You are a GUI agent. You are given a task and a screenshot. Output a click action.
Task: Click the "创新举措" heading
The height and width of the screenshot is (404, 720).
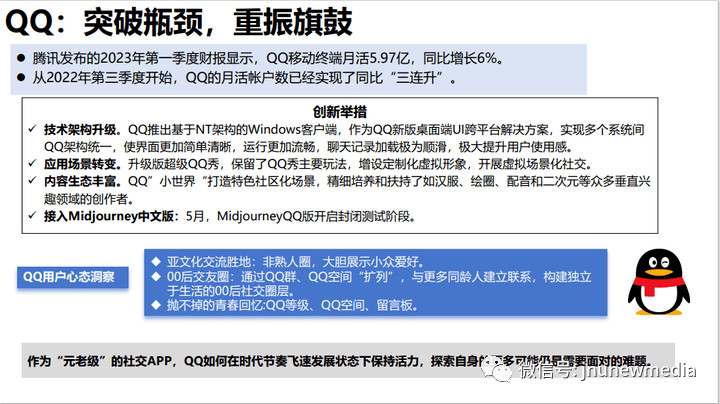click(340, 112)
